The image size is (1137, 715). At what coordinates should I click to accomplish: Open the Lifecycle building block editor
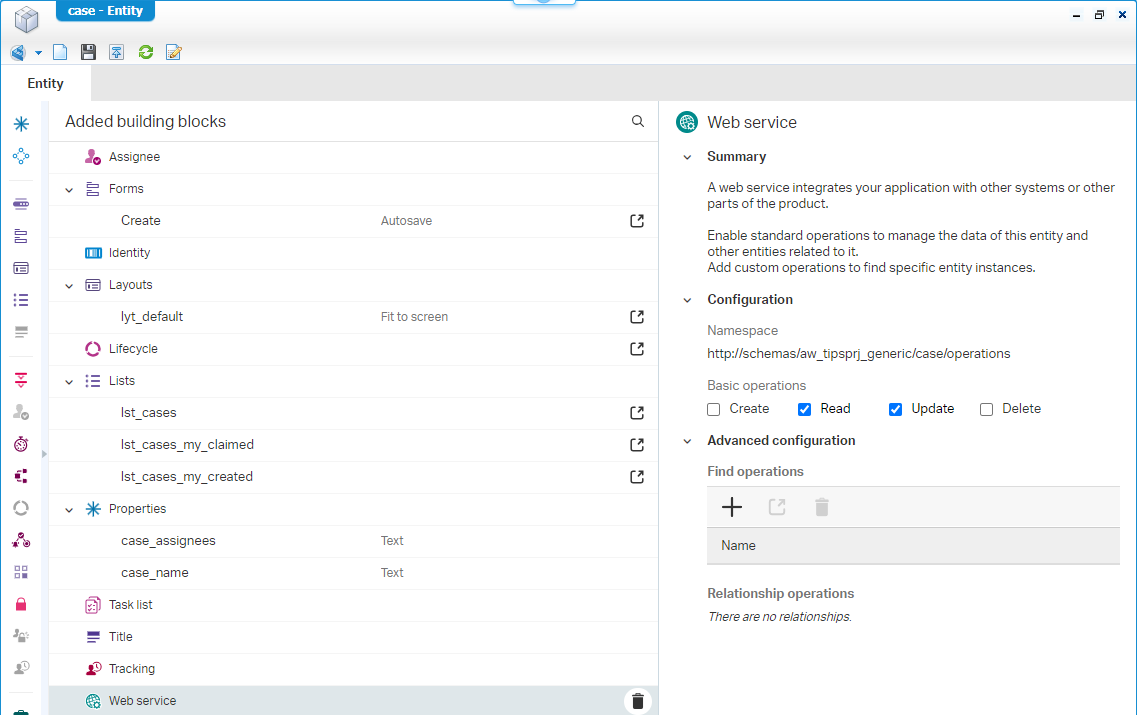coord(637,349)
